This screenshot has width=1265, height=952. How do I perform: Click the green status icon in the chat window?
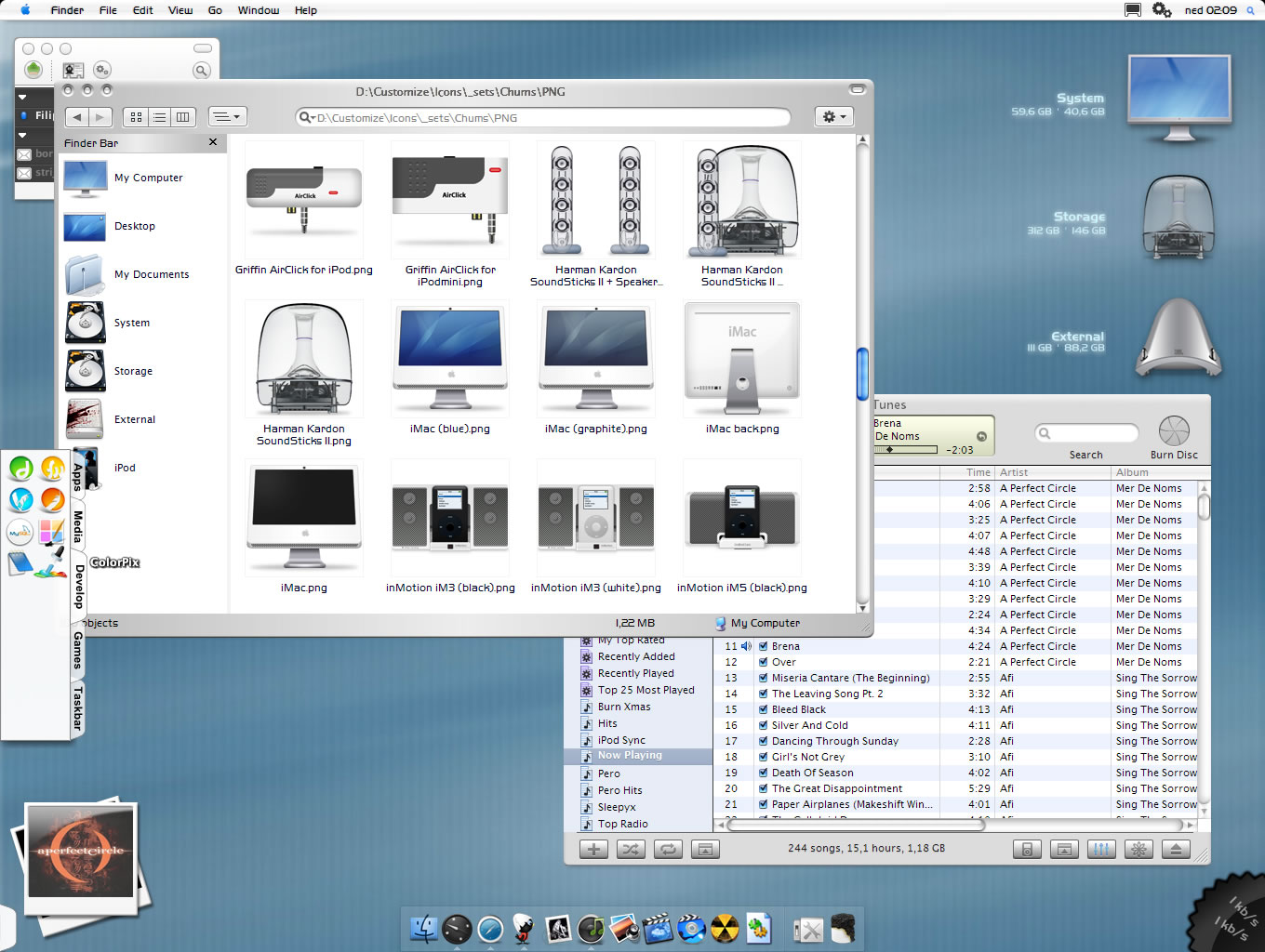[33, 70]
